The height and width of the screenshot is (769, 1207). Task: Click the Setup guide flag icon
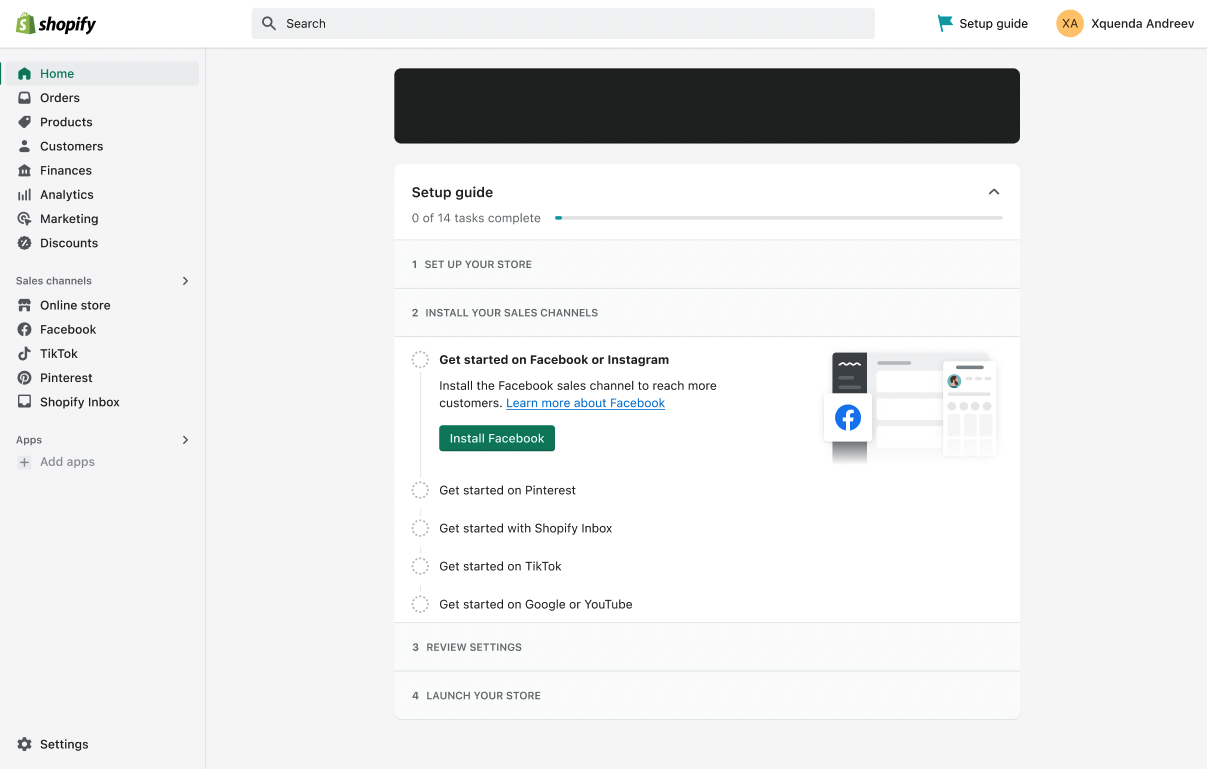(944, 23)
